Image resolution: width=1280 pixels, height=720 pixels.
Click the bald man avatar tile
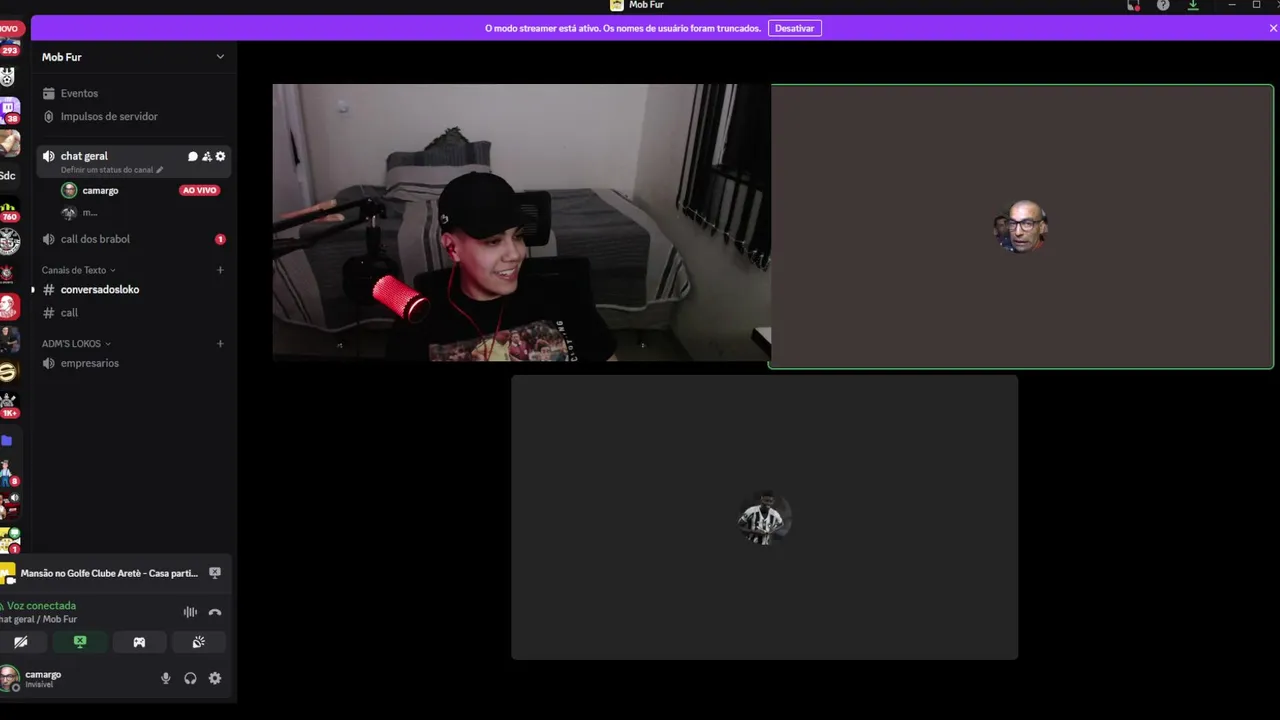1021,227
